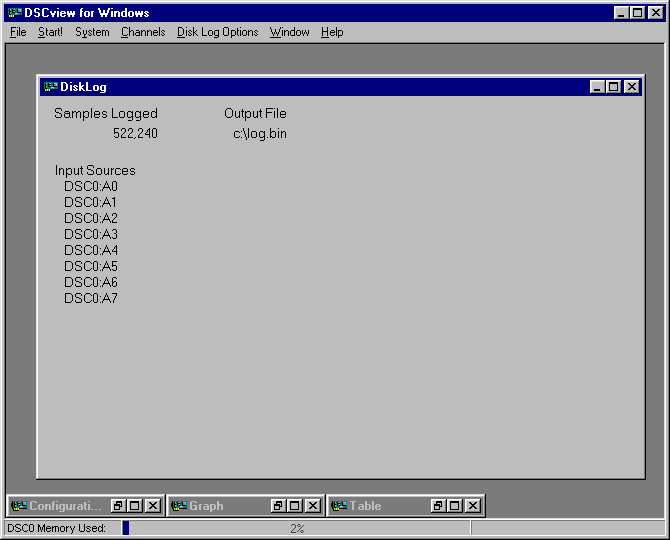Image resolution: width=670 pixels, height=540 pixels.
Task: Minimize the DSCview main window
Action: (621, 13)
